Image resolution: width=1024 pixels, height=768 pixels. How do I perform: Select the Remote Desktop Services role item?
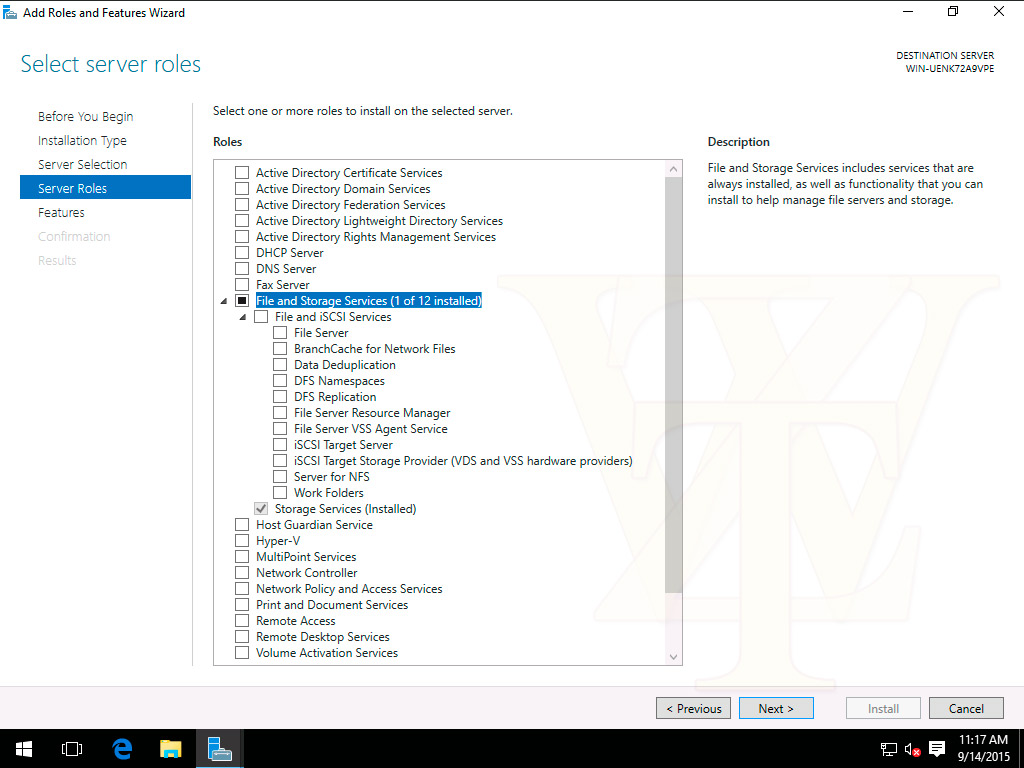(x=322, y=637)
